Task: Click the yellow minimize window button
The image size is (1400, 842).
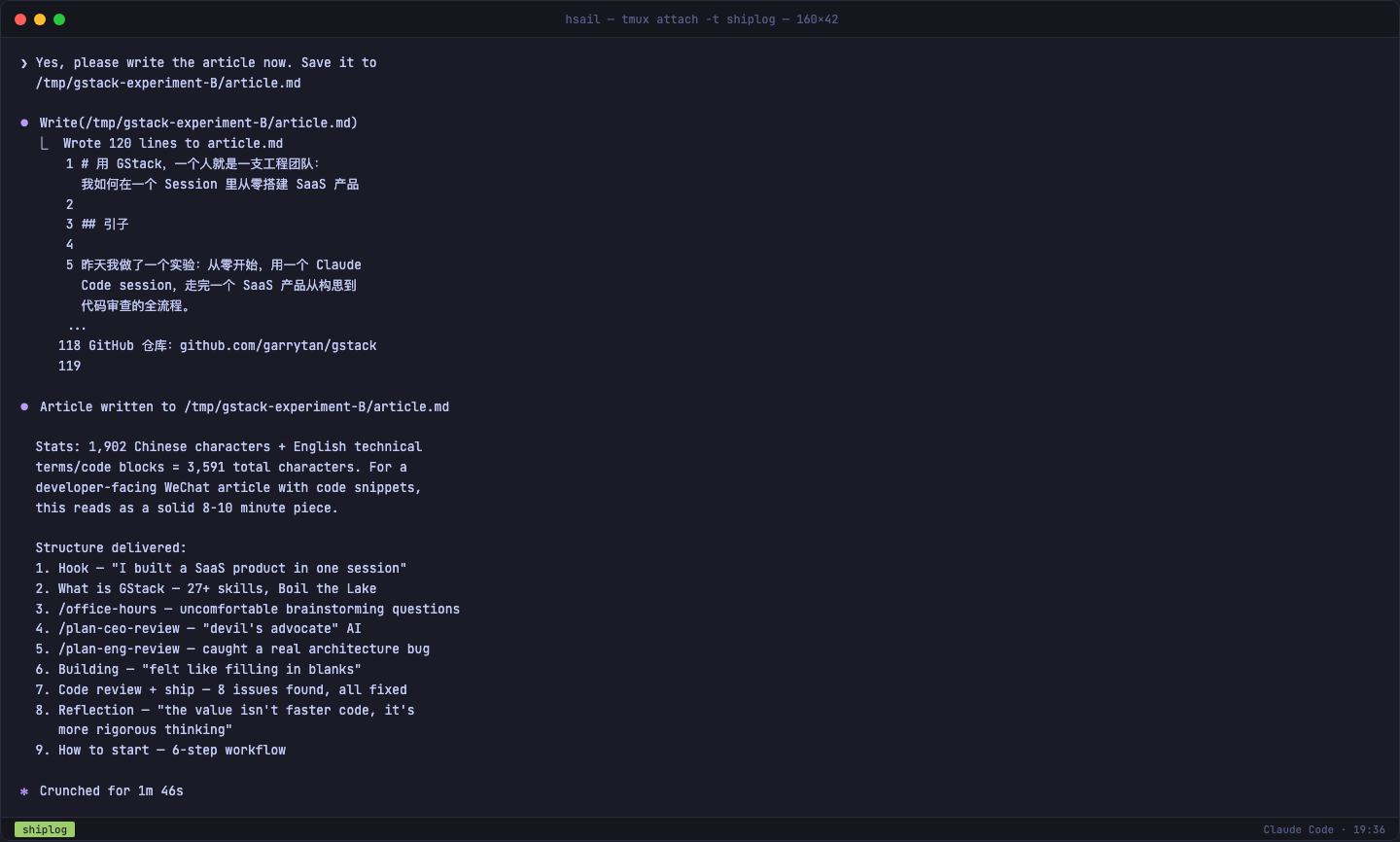Action: pyautogui.click(x=40, y=19)
